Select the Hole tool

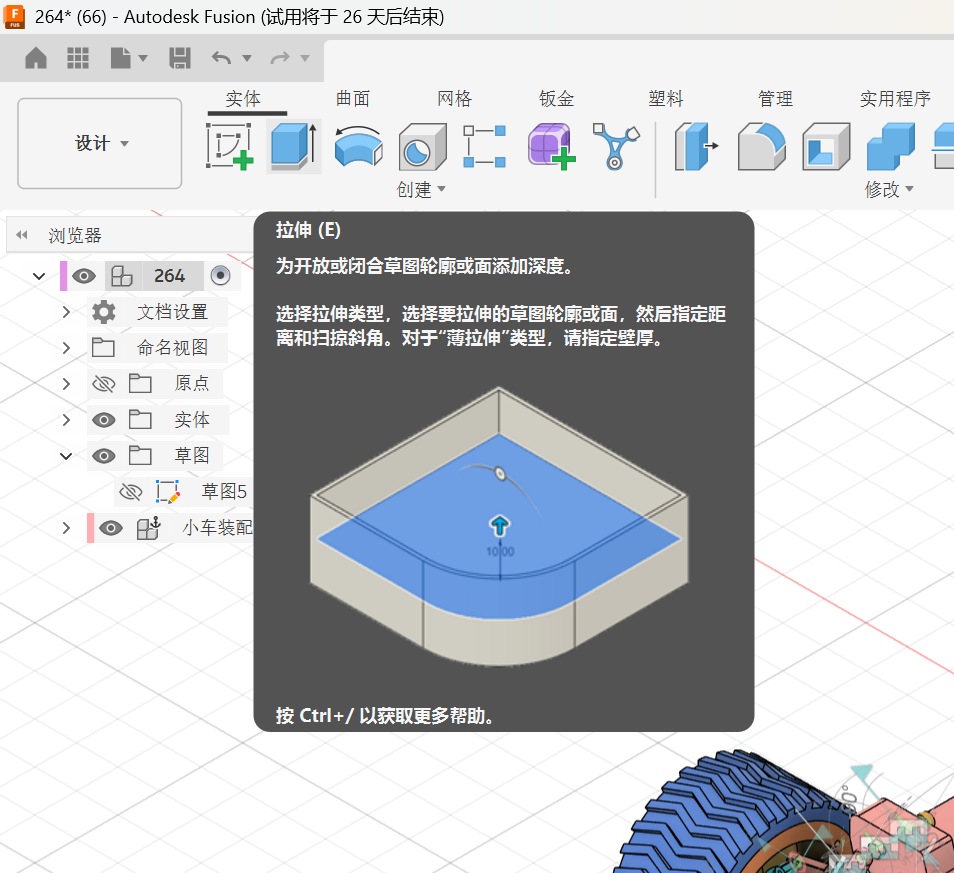(422, 147)
